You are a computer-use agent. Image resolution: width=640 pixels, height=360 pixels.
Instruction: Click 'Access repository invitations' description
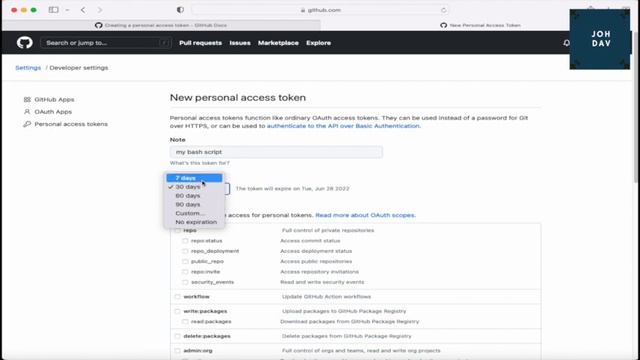pos(319,272)
